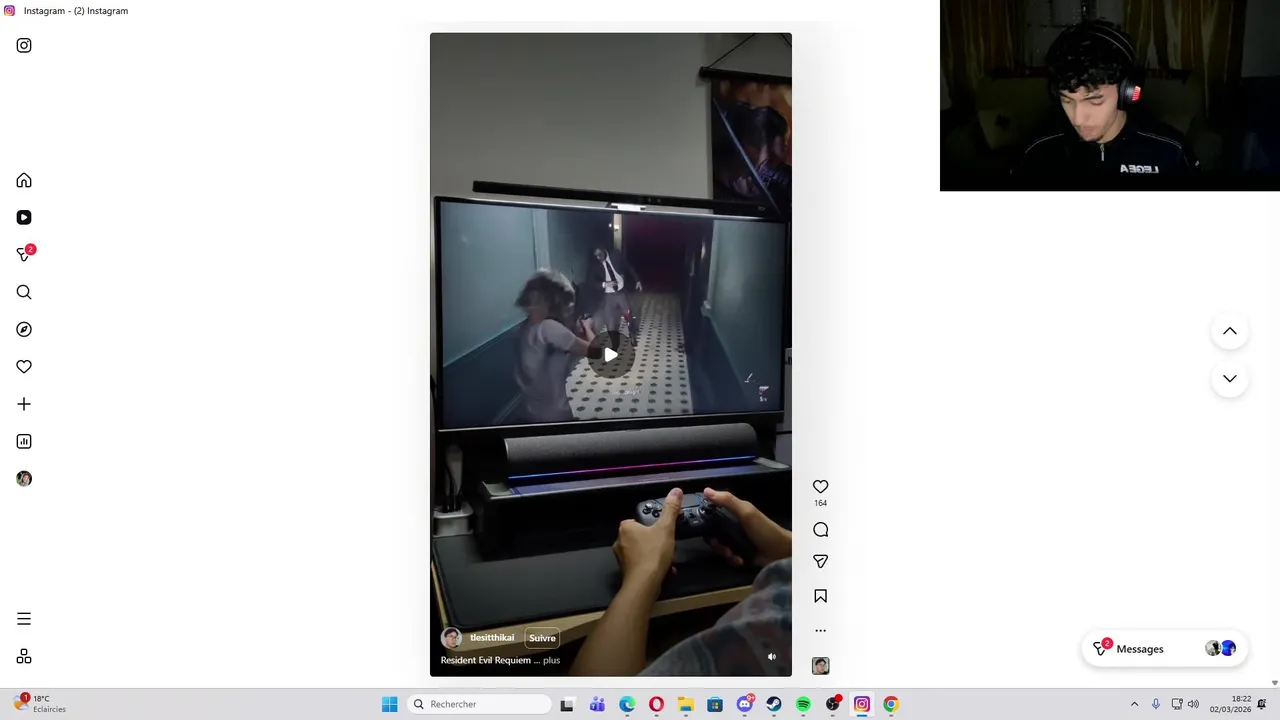
Task: Open the network tray icon
Action: pyautogui.click(x=1177, y=704)
